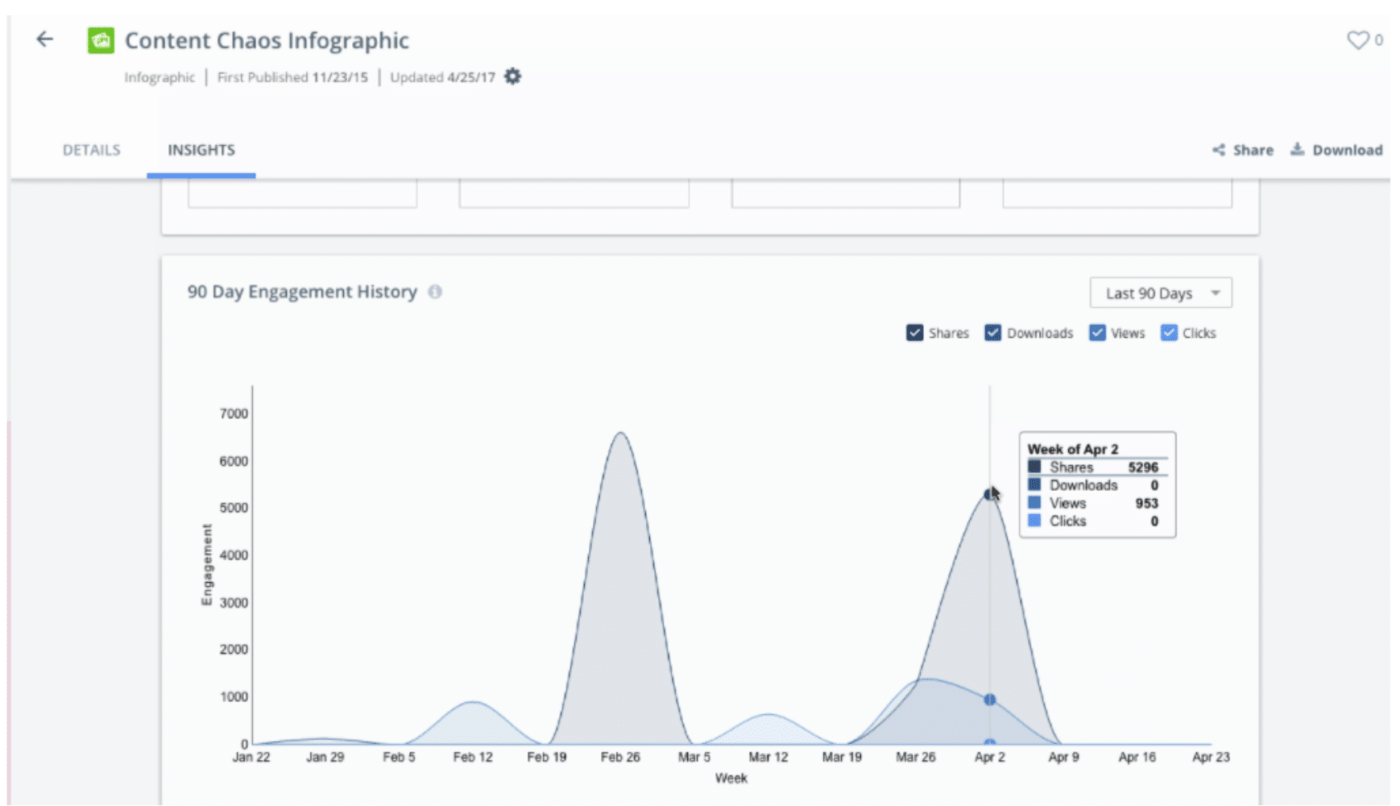Uncheck the Clicks checkbox

coord(1169,332)
